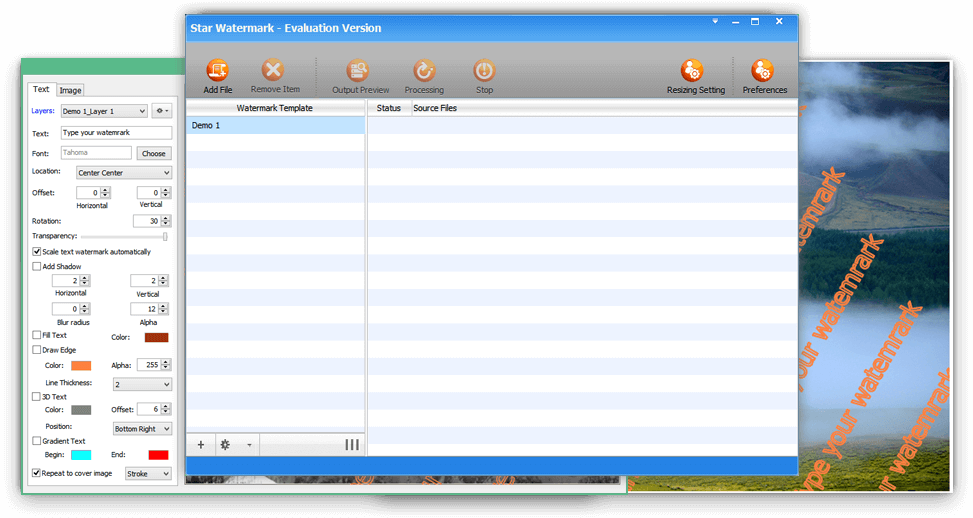Screen dimensions: 973x518
Task: Click the shadow Alpha spinner showing 12
Action: pyautogui.click(x=149, y=309)
